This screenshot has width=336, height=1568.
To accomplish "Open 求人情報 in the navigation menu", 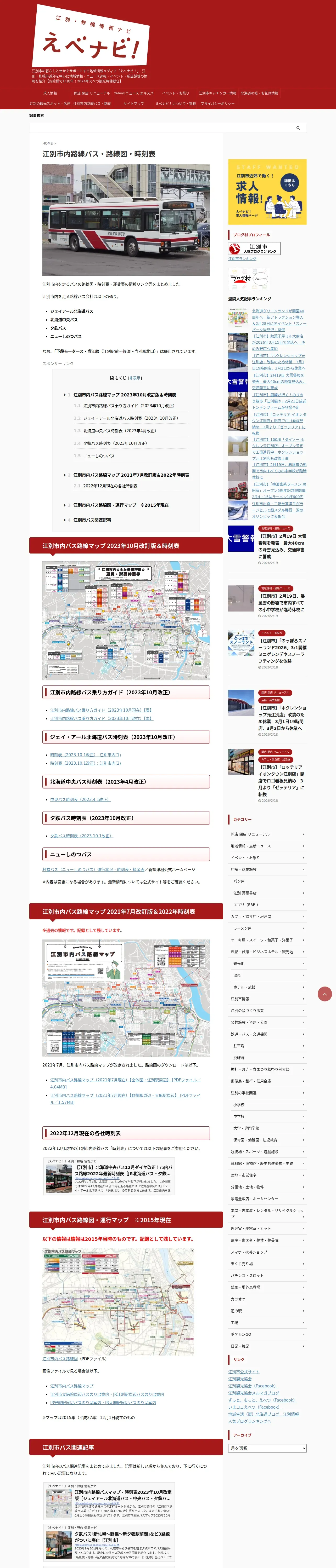I will (x=50, y=93).
